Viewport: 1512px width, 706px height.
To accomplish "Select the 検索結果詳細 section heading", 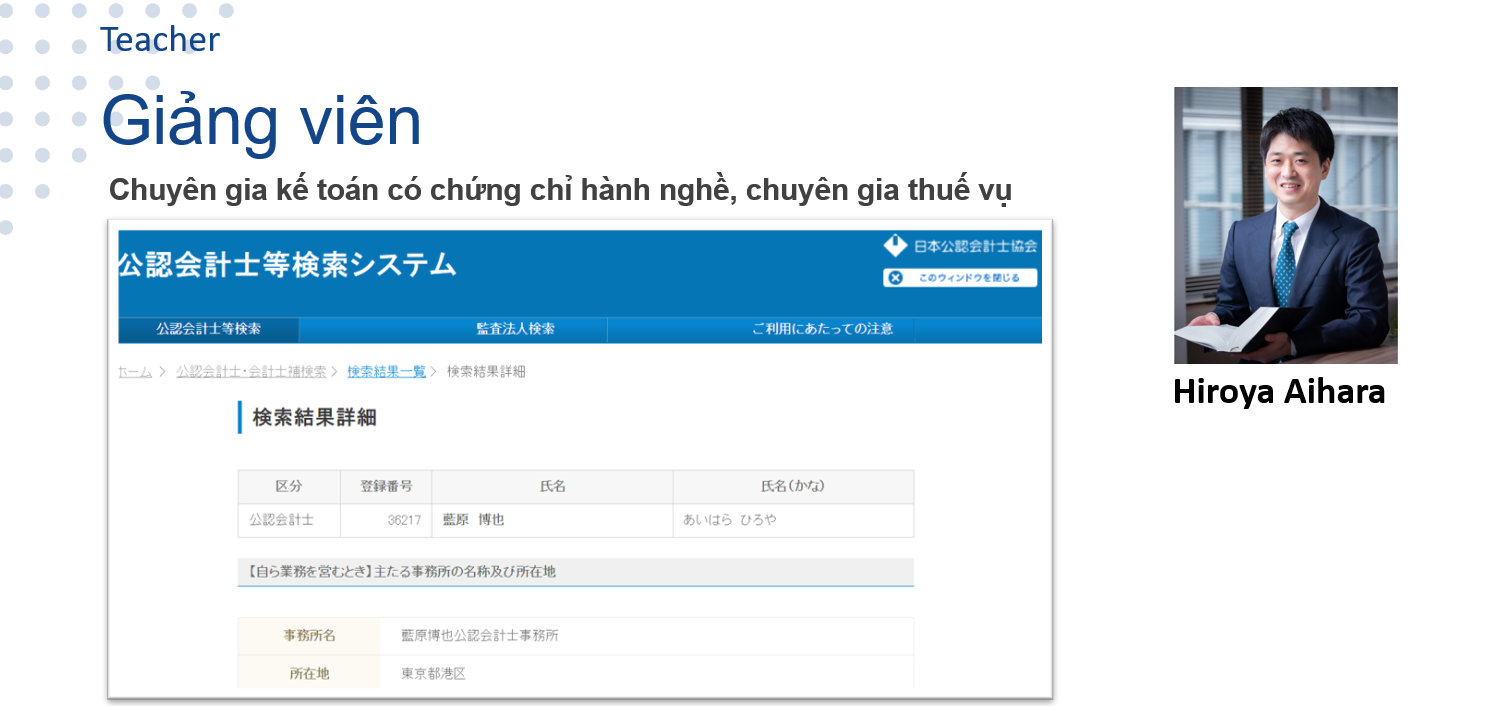I will pyautogui.click(x=314, y=418).
